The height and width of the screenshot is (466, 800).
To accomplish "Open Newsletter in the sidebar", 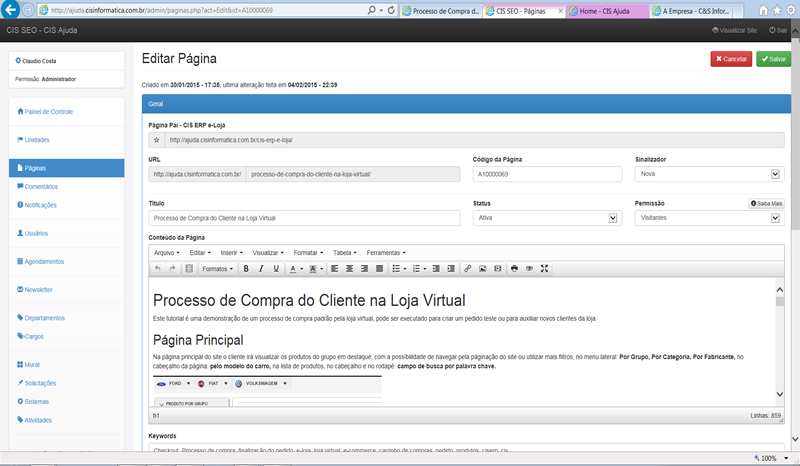I will [x=35, y=289].
